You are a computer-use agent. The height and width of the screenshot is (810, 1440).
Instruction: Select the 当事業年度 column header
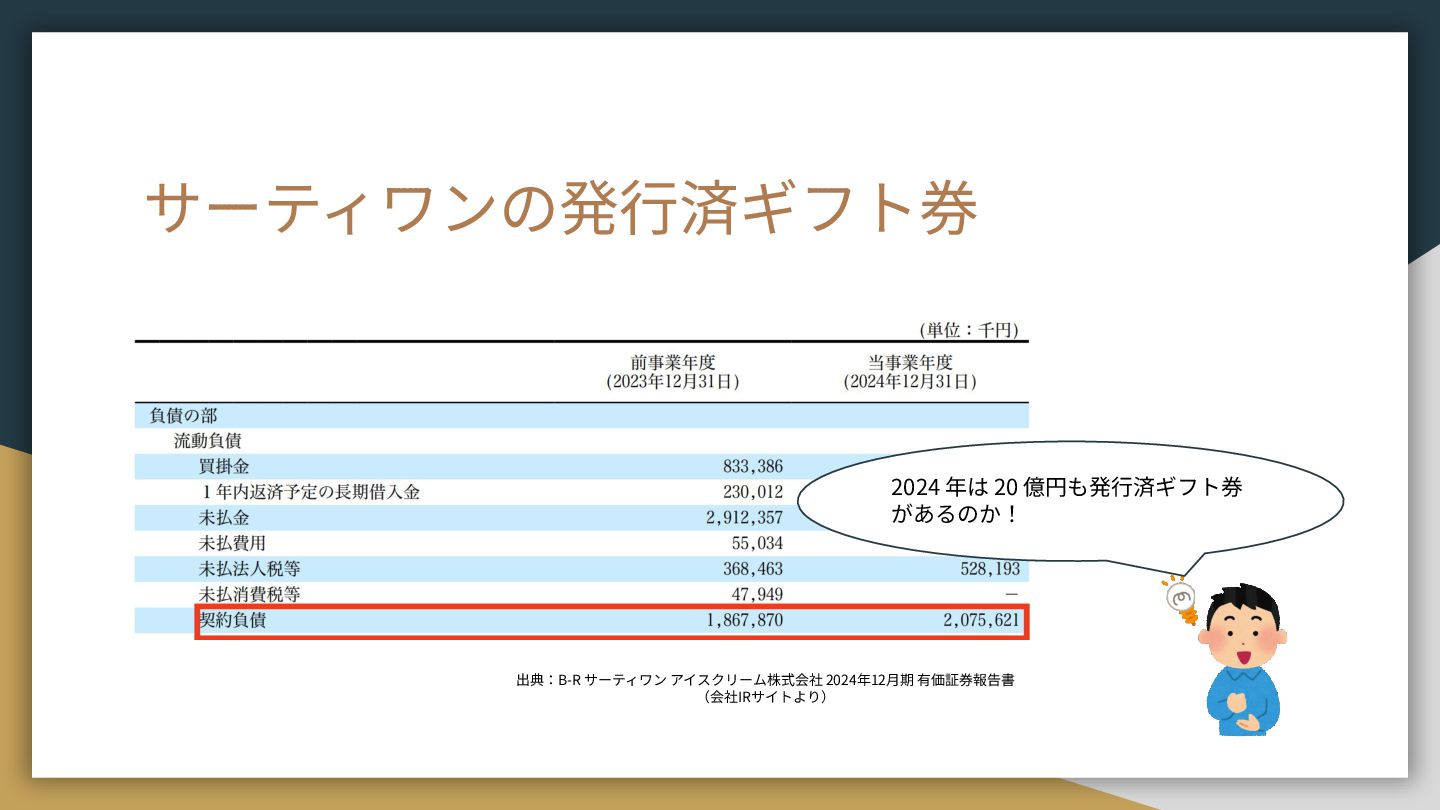coord(910,362)
